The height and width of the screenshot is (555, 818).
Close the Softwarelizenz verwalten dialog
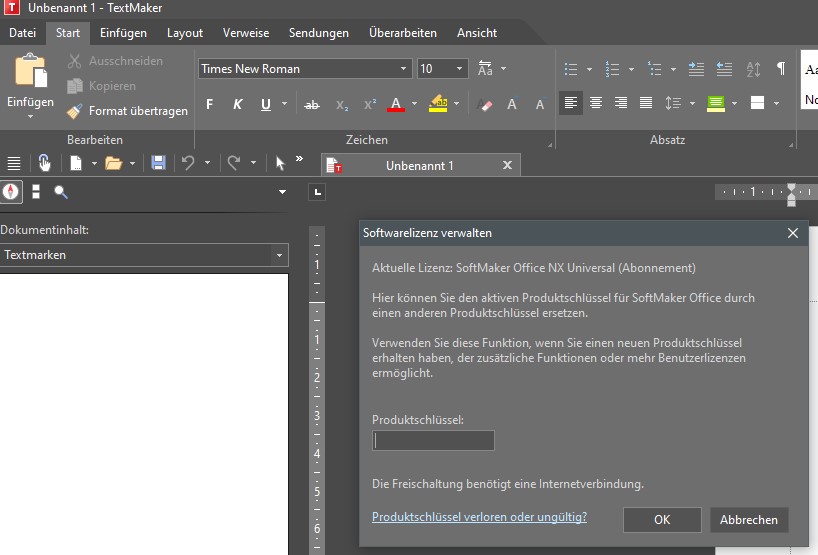pyautogui.click(x=792, y=233)
